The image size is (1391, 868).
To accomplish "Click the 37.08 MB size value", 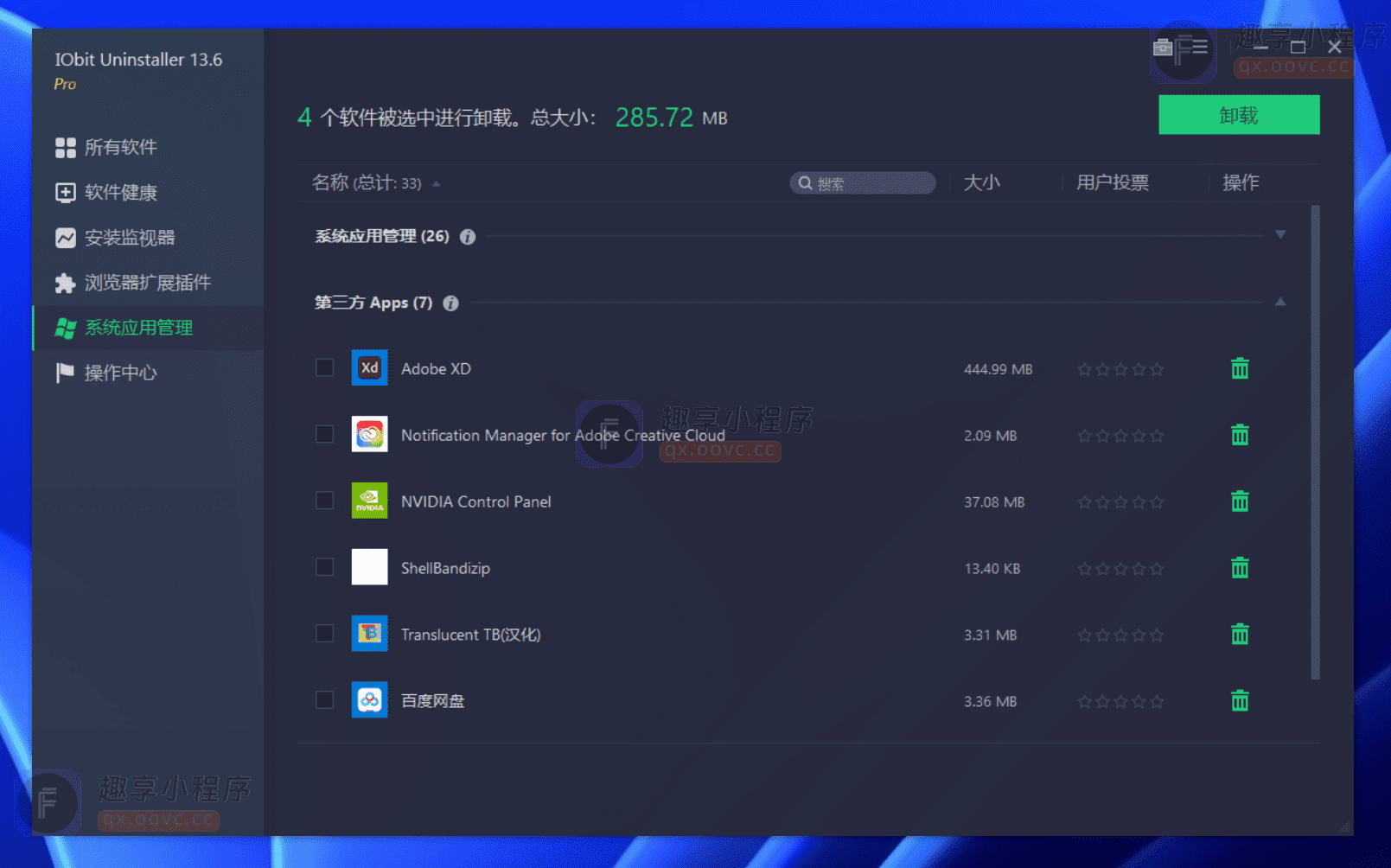I will click(994, 502).
